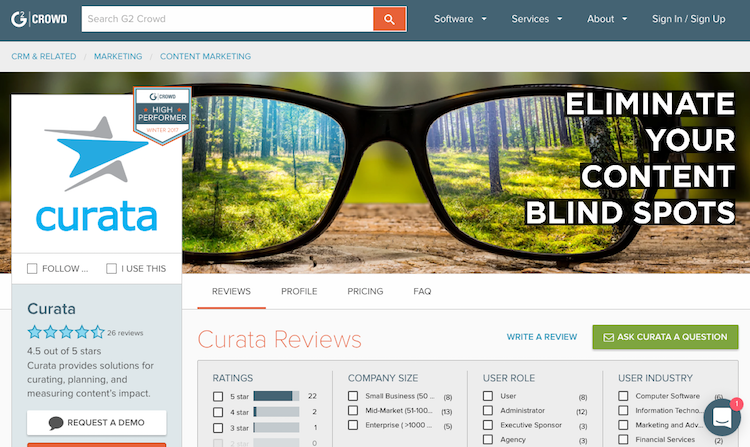This screenshot has height=447, width=750.
Task: Switch to the Pricing tab
Action: click(365, 292)
